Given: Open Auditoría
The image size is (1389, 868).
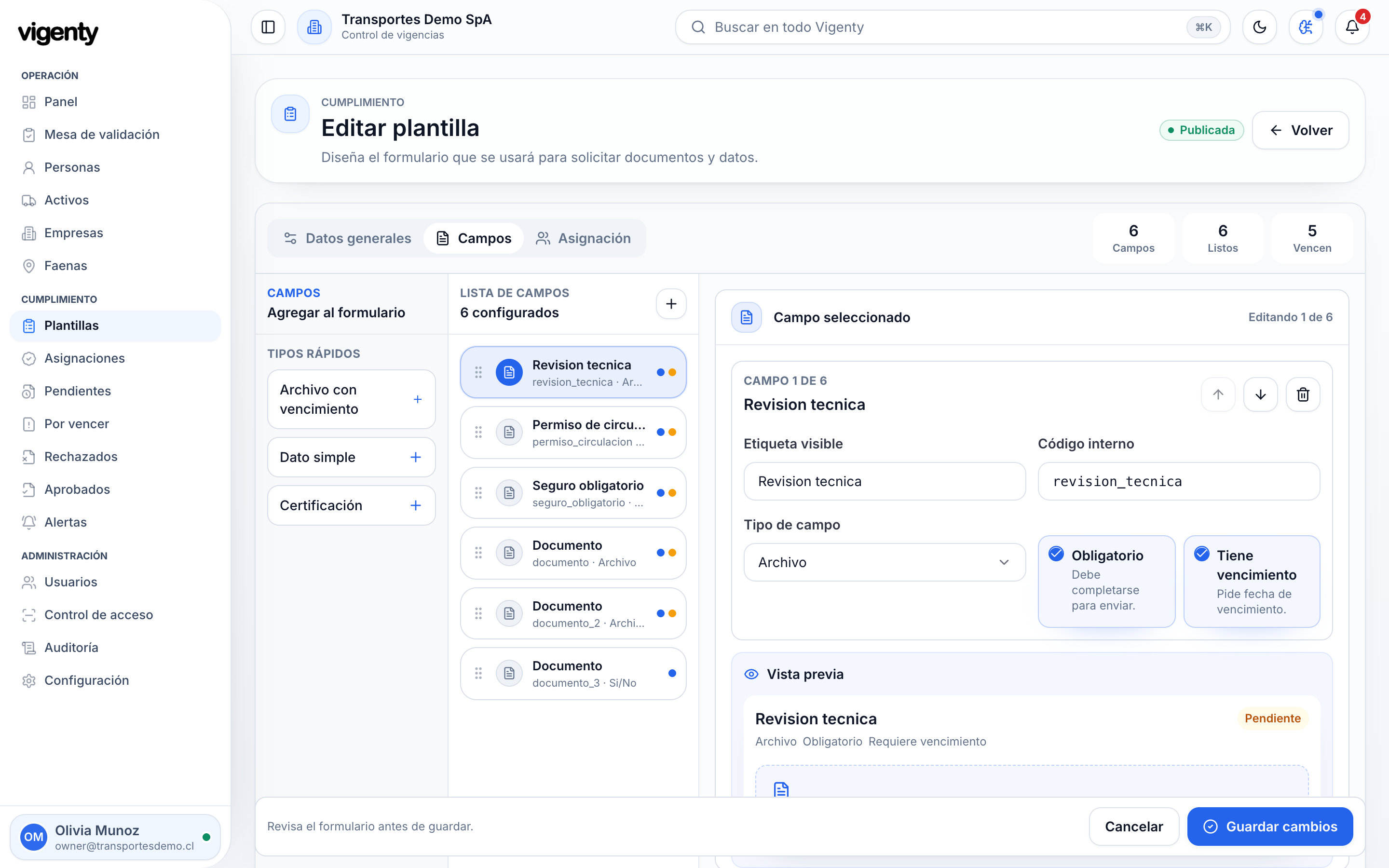Looking at the screenshot, I should [x=115, y=648].
